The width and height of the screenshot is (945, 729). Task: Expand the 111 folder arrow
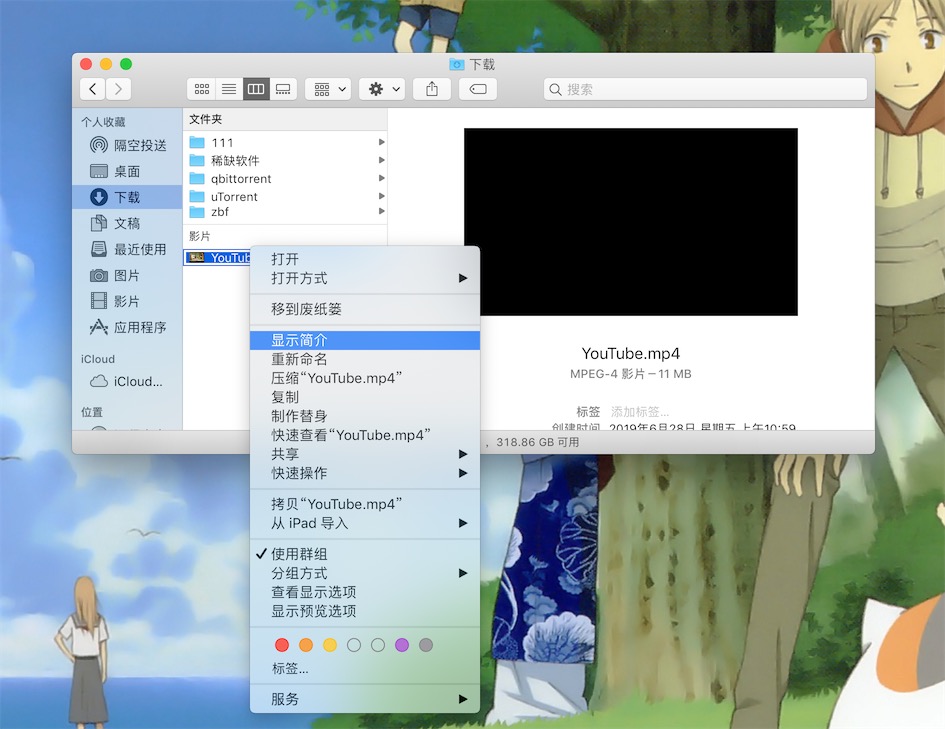click(381, 142)
